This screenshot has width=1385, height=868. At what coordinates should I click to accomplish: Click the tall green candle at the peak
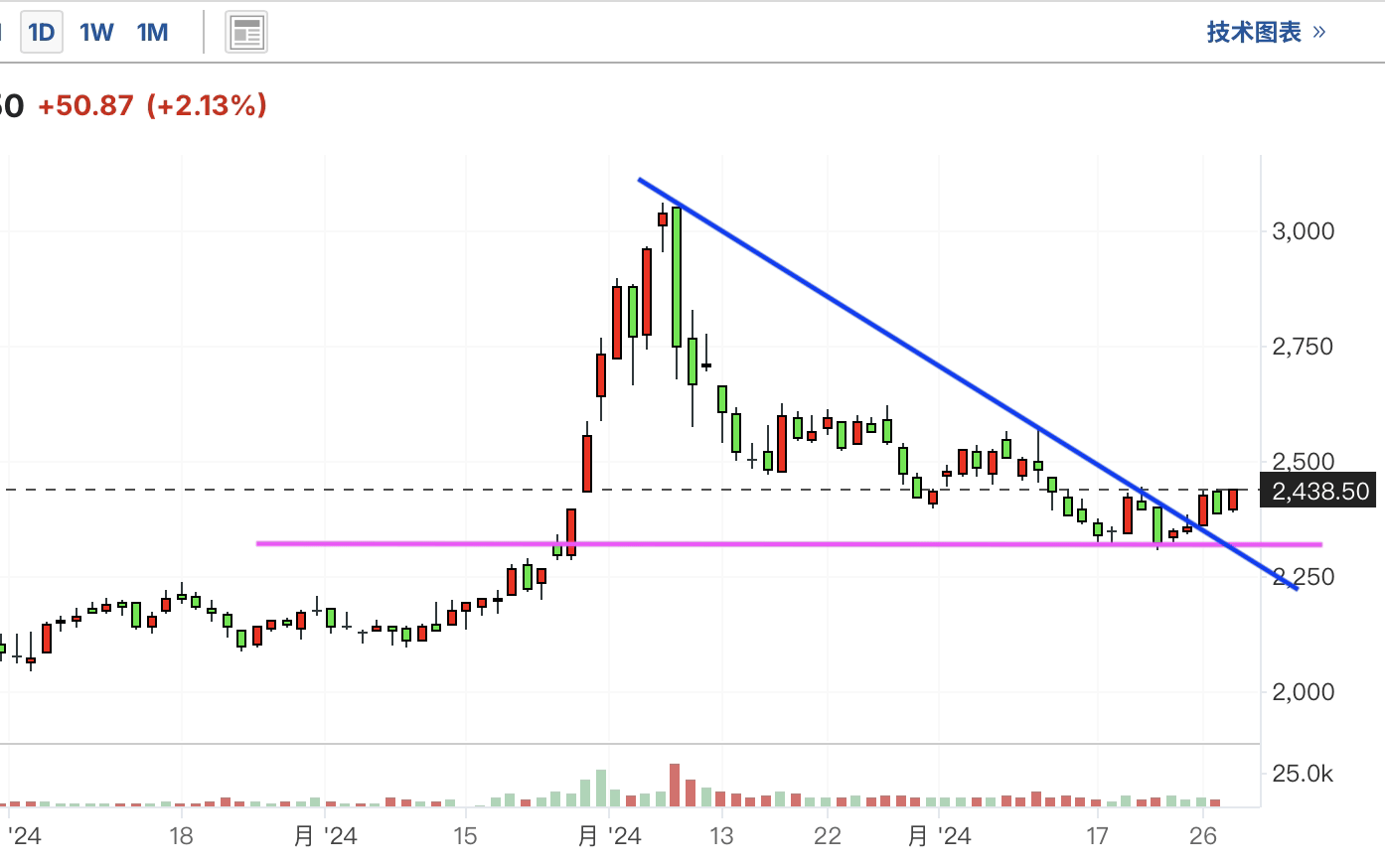[677, 277]
